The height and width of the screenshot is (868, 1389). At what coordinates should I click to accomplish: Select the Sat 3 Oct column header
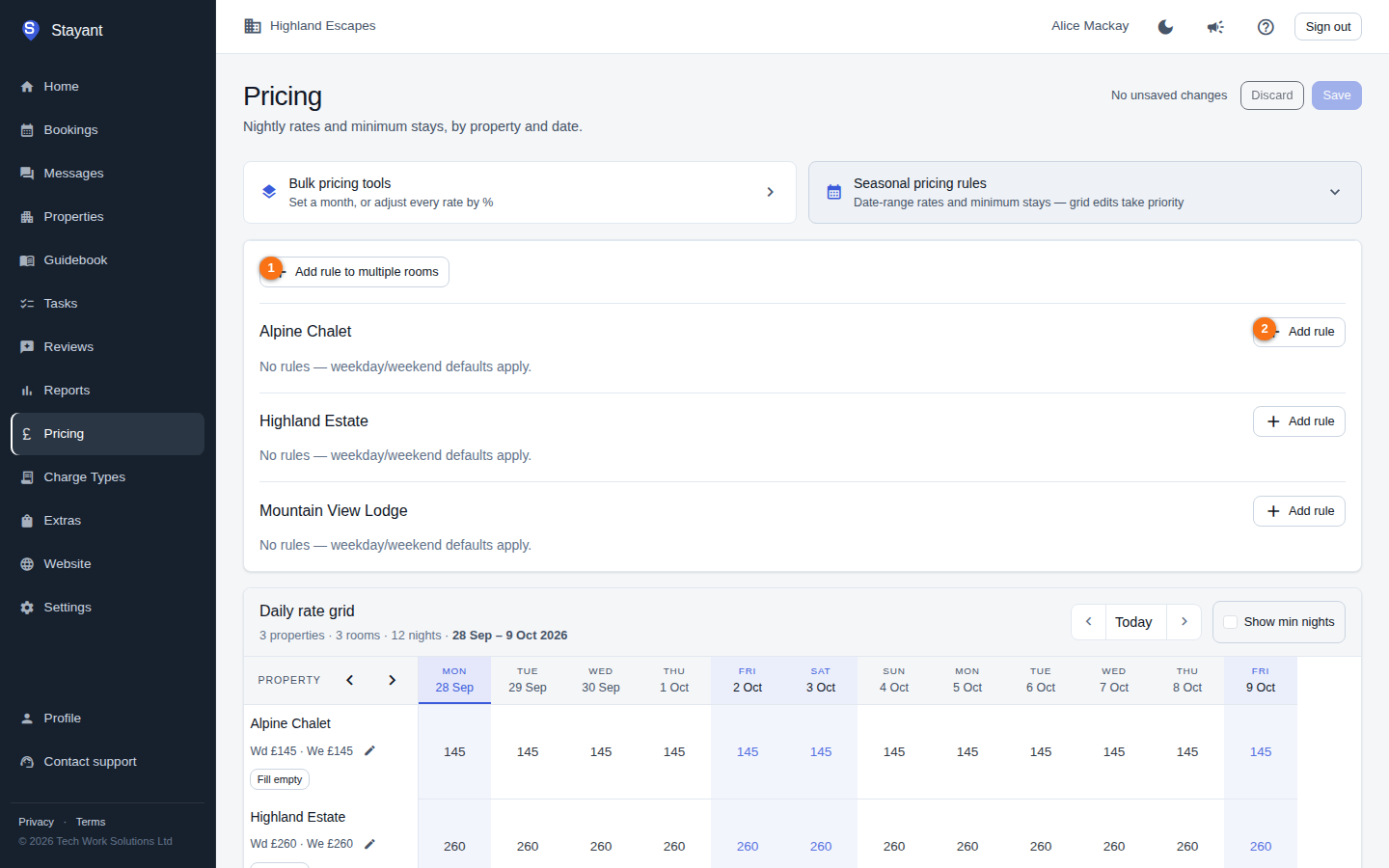click(x=821, y=680)
